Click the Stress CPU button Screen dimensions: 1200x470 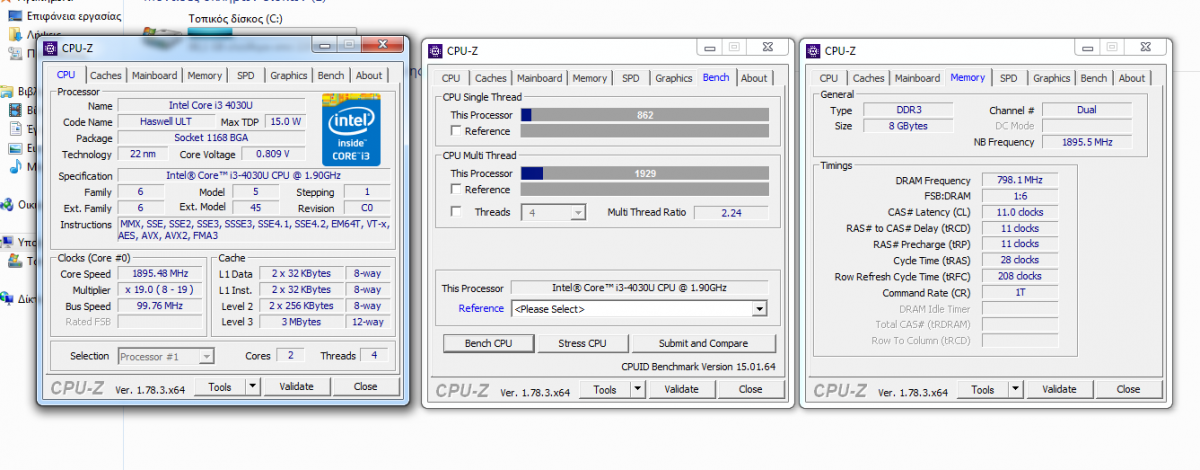point(582,343)
